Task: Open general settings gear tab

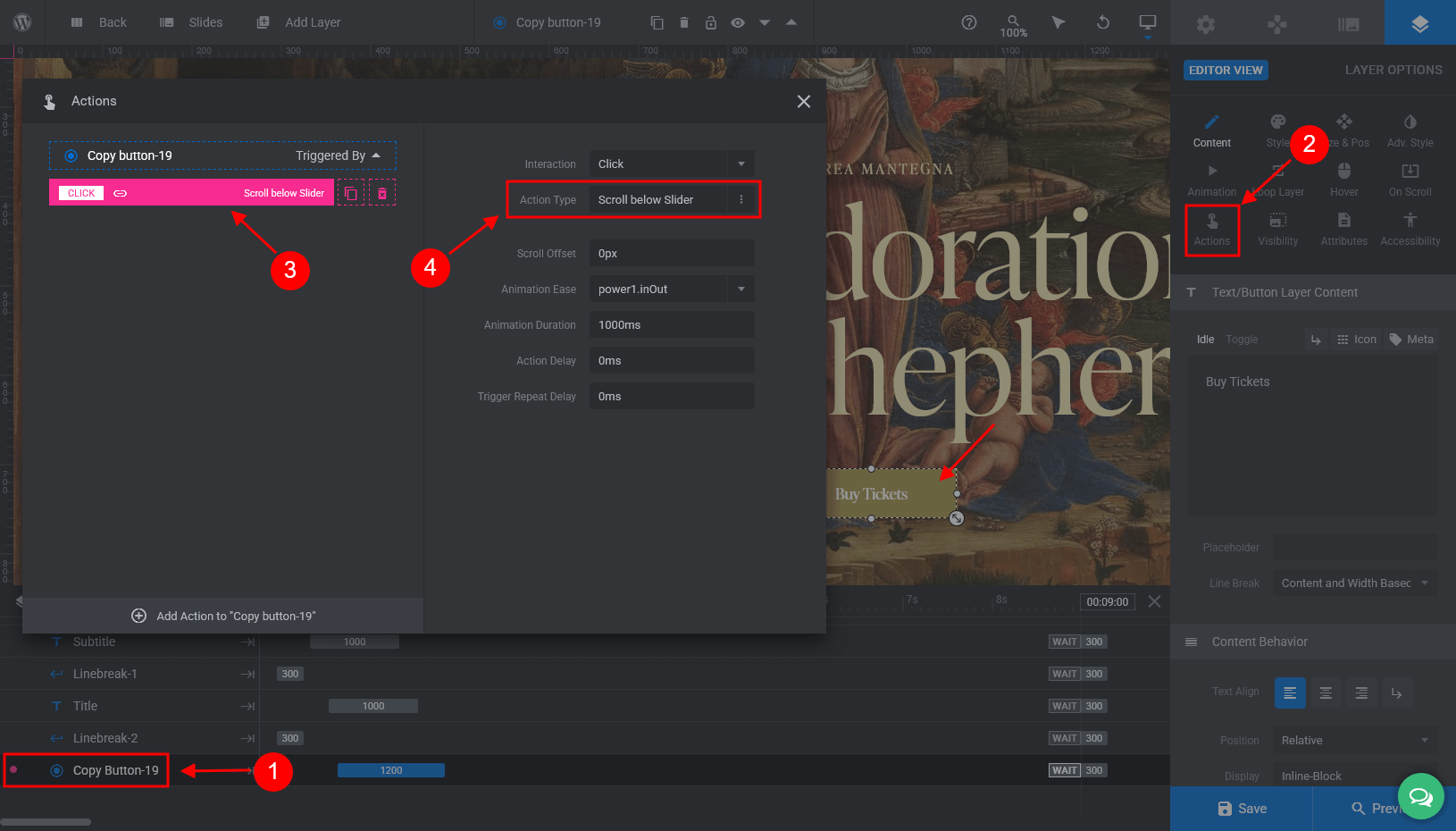Action: pyautogui.click(x=1206, y=24)
